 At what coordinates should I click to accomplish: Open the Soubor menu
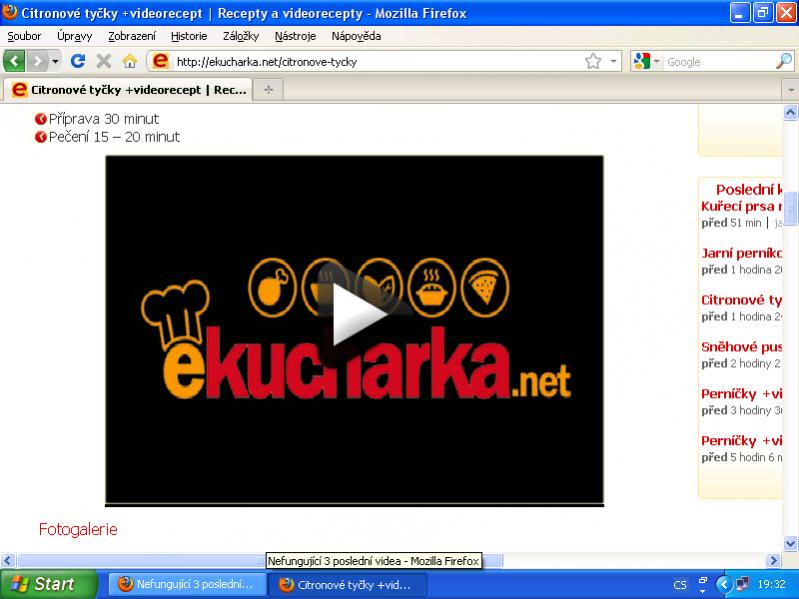[24, 36]
